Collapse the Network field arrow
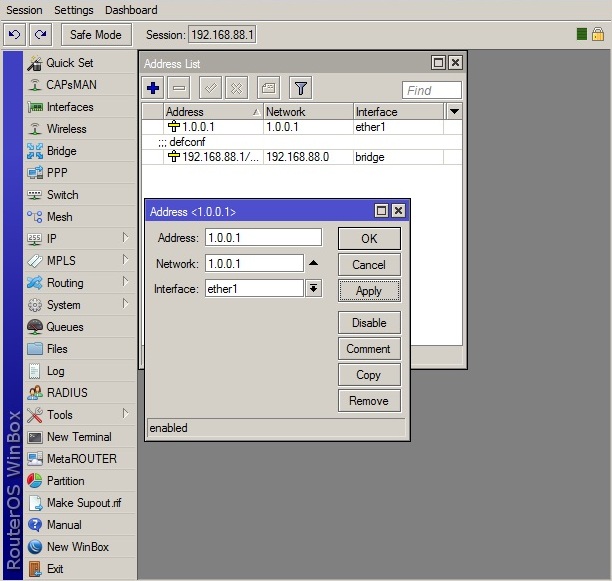Screen dimensions: 612x581 coord(313,263)
